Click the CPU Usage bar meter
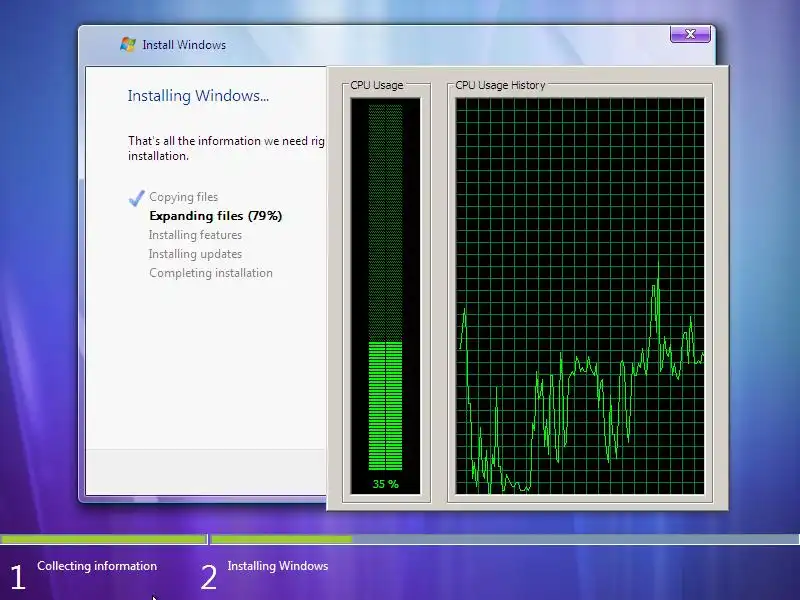The width and height of the screenshot is (800, 600). (x=386, y=287)
